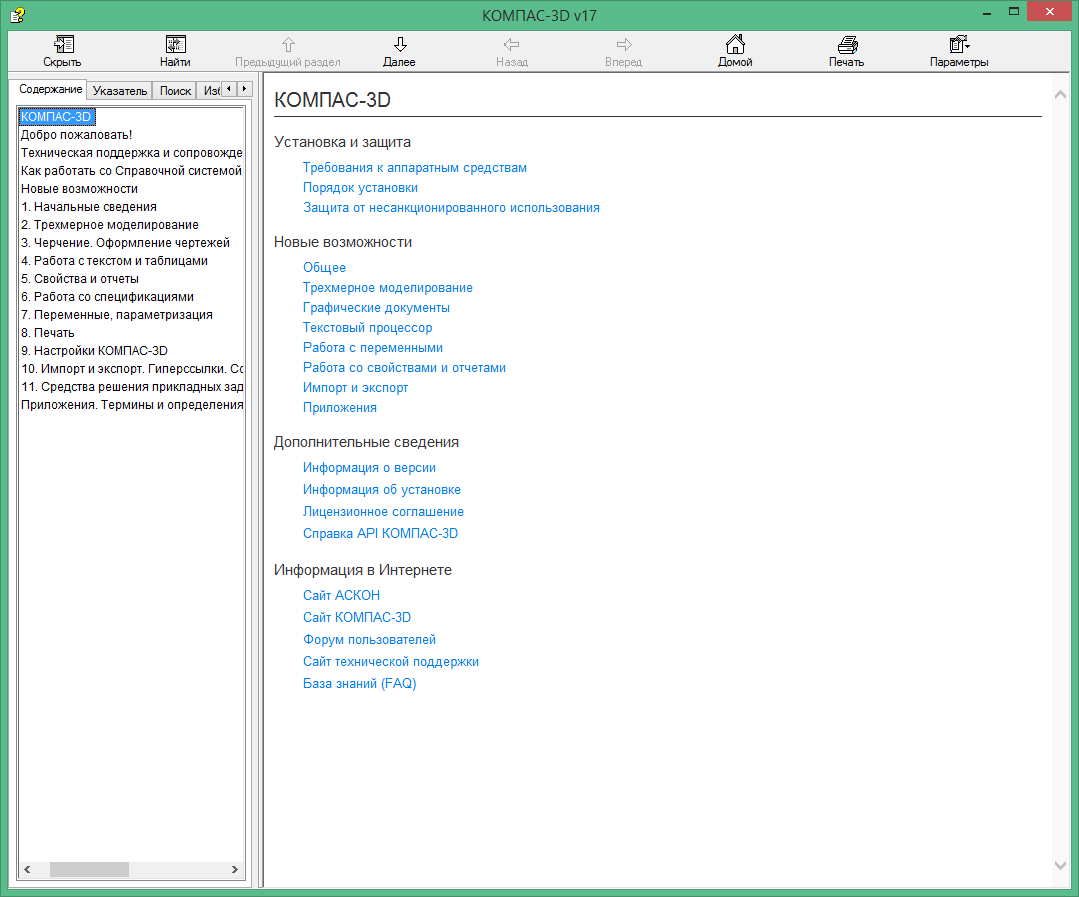Screen dimensions: 1079x897
Task: Select Приложения. Термины и определения
Action: pyautogui.click(x=131, y=404)
